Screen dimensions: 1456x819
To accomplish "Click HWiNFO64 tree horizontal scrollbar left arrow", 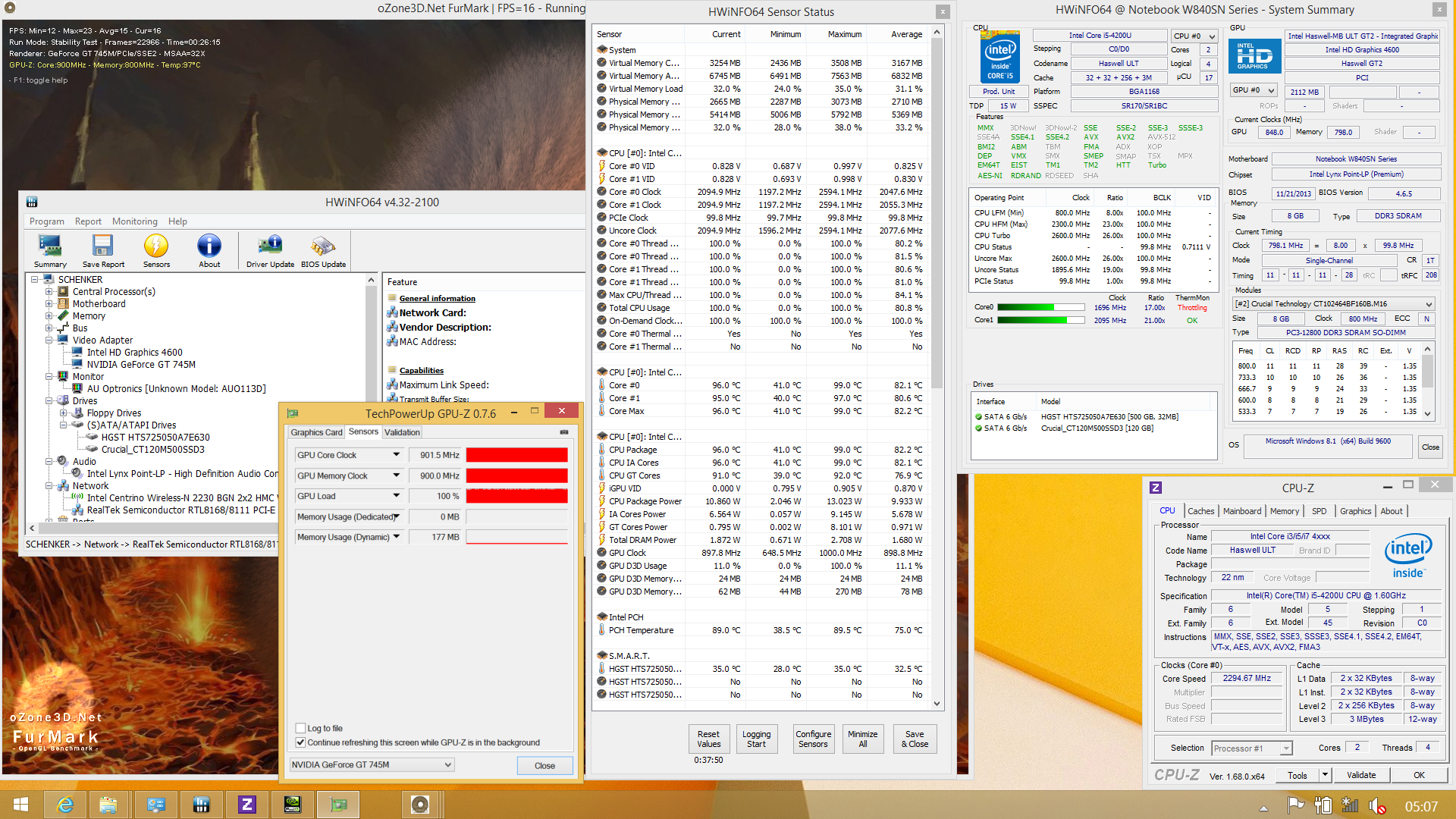I will (x=33, y=528).
